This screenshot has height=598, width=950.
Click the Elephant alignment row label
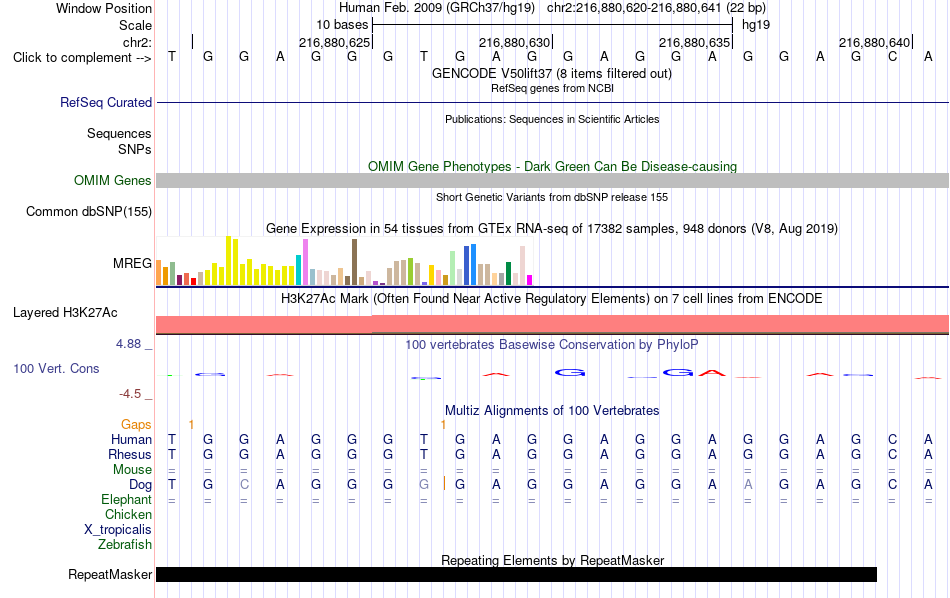pyautogui.click(x=126, y=500)
